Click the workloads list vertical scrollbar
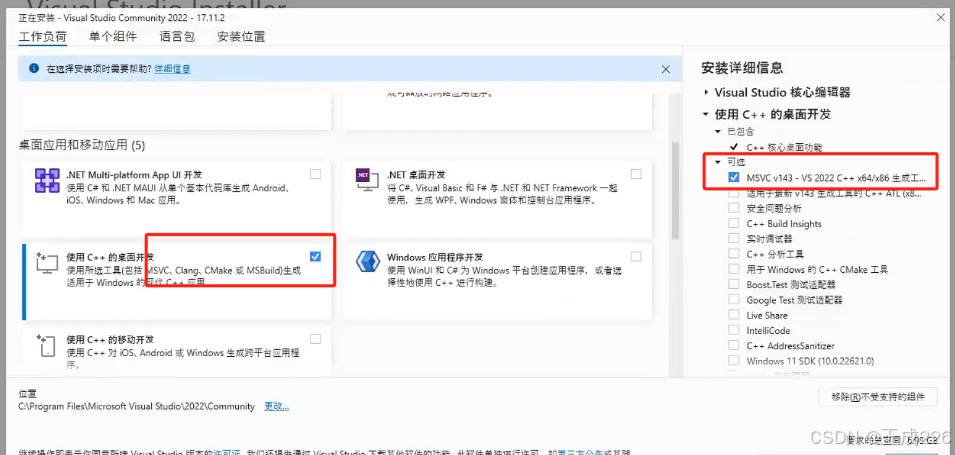Screen dimensions: 955x455 pyautogui.click(x=674, y=191)
